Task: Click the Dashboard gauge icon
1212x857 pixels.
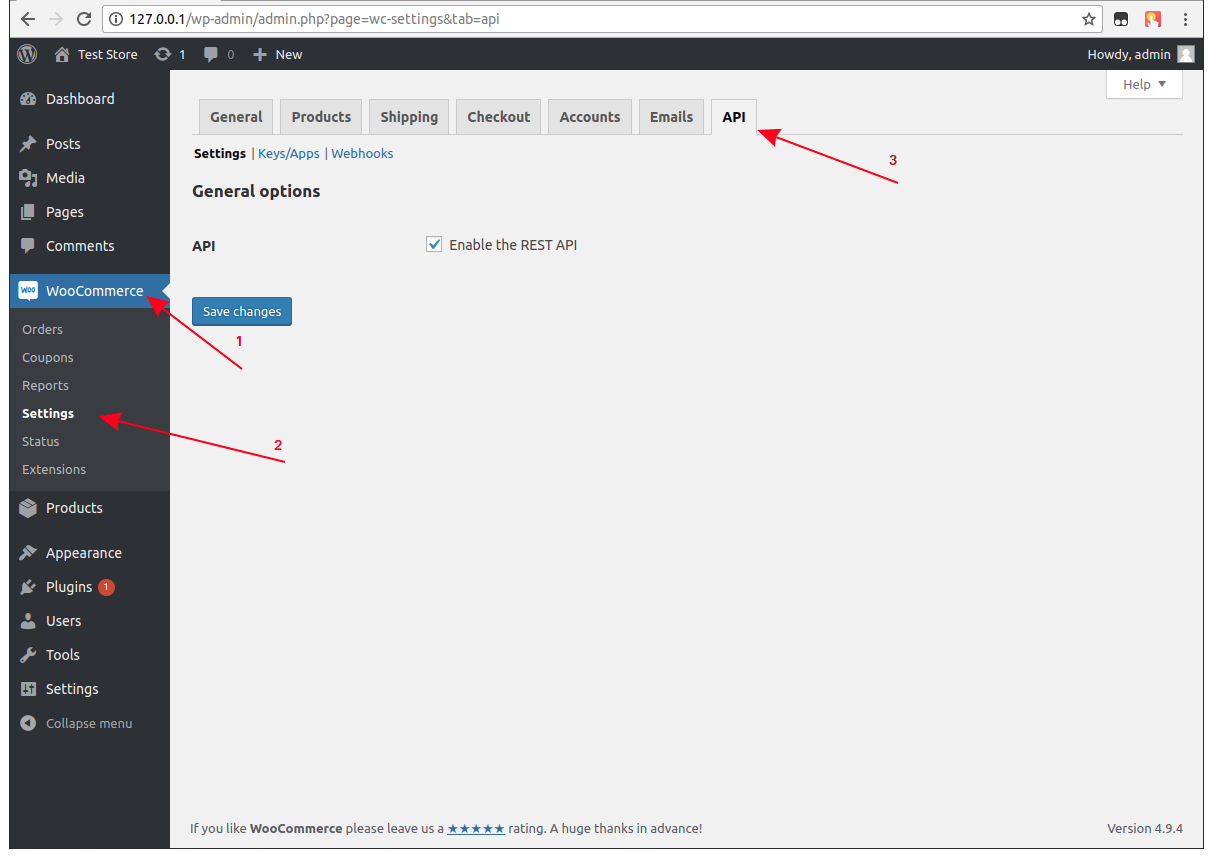Action: point(28,99)
